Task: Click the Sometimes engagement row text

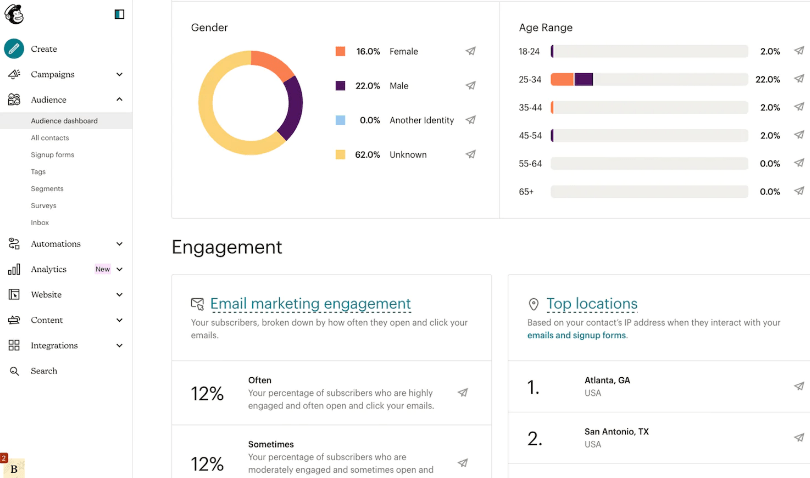Action: point(341,457)
